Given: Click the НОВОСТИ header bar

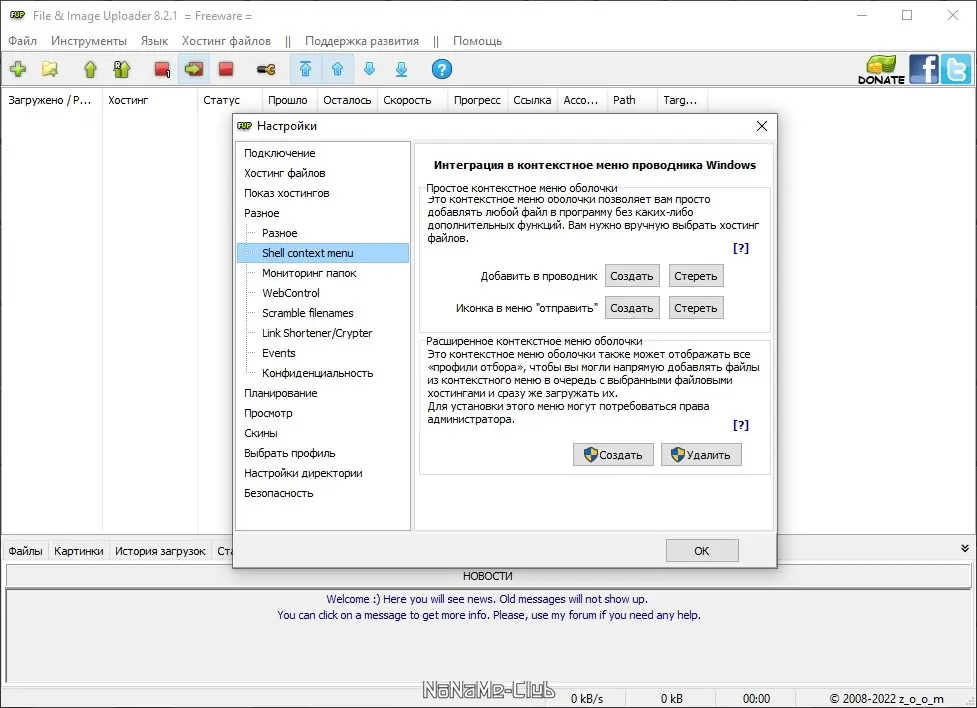Looking at the screenshot, I should 488,576.
